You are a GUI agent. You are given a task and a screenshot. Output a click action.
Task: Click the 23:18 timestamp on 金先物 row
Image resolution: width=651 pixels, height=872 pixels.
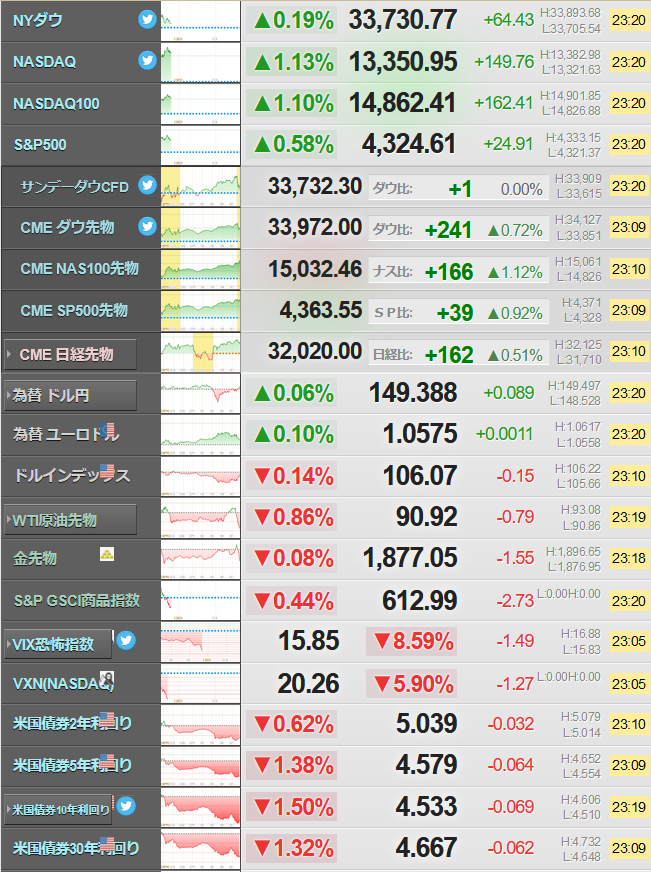pos(629,558)
